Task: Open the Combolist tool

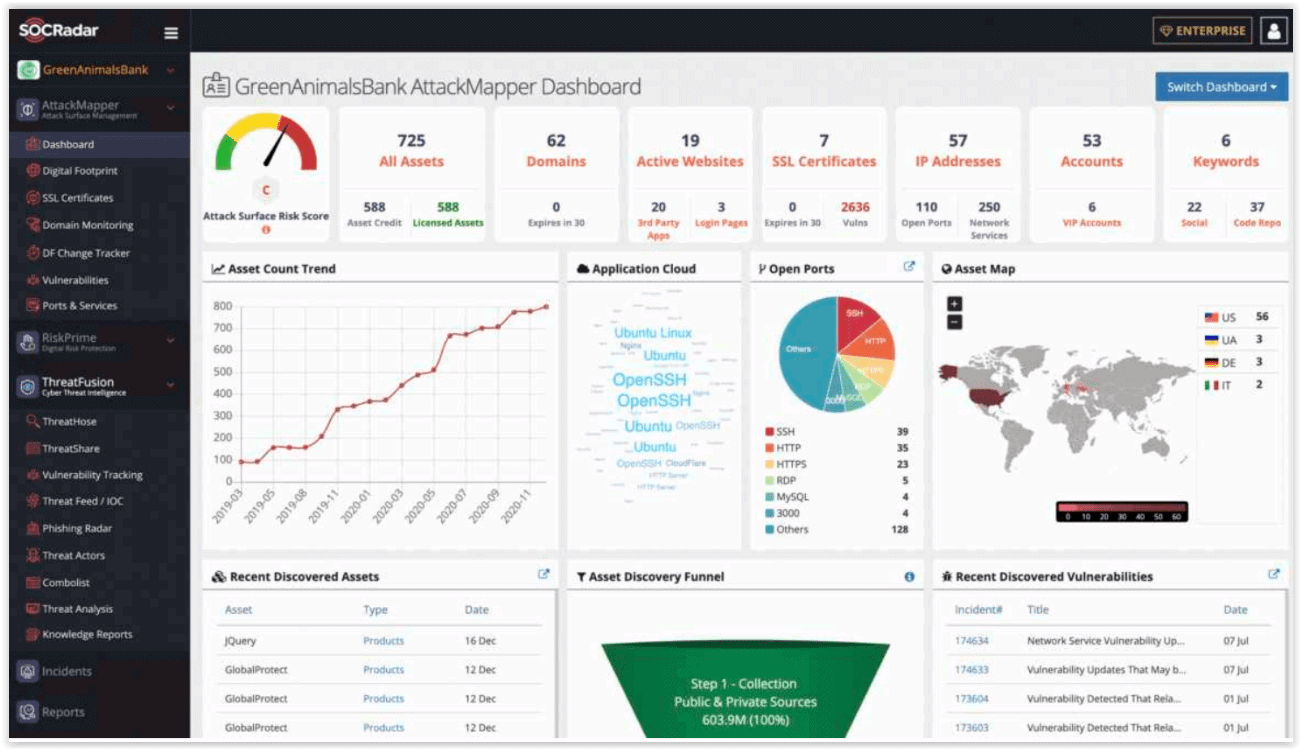Action: [65, 582]
